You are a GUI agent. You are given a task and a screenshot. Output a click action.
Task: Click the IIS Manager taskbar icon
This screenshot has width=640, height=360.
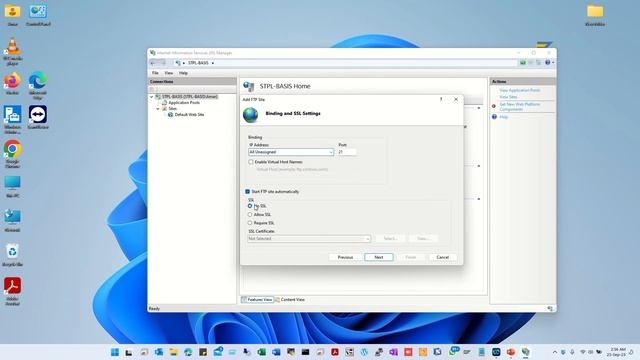coord(525,352)
